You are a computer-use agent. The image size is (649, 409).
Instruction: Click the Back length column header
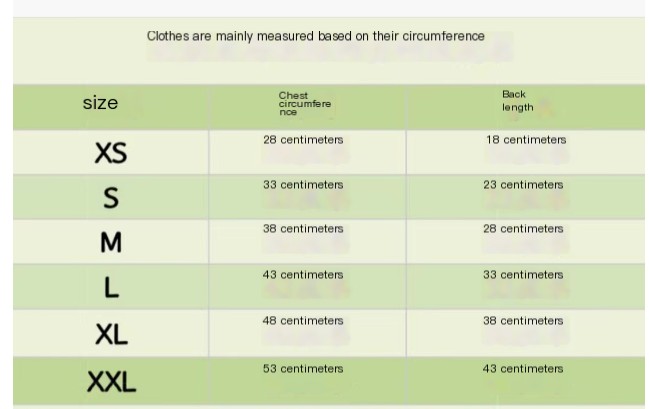517,101
